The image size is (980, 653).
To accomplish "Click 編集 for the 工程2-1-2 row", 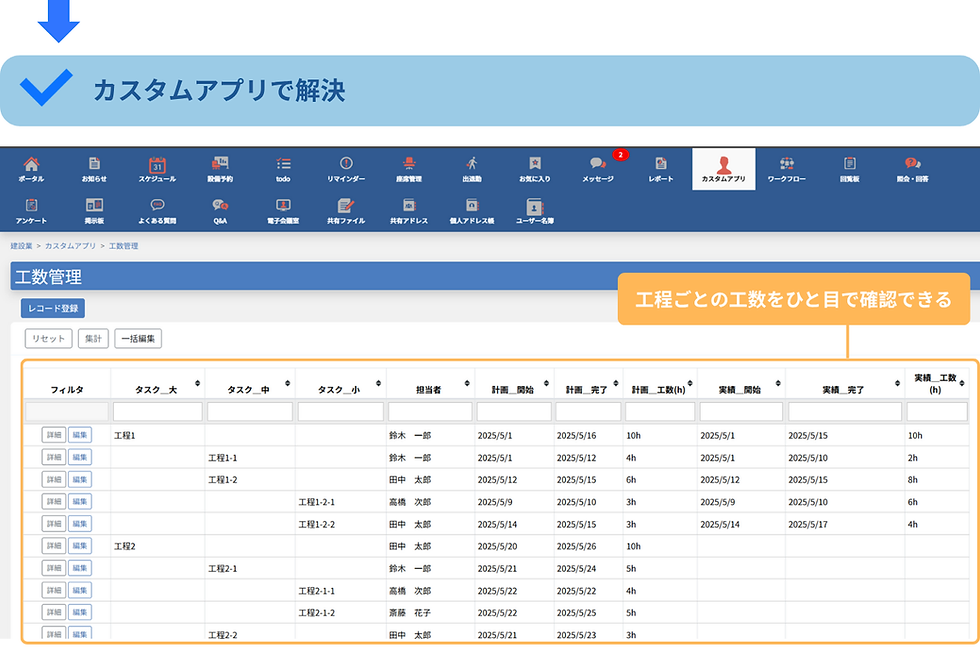I will (x=80, y=612).
